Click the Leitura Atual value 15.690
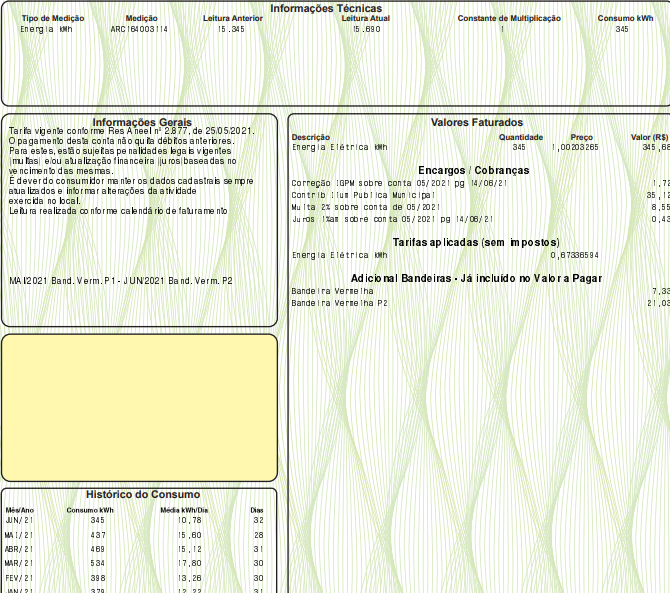Image resolution: width=670 pixels, height=593 pixels. pos(366,30)
